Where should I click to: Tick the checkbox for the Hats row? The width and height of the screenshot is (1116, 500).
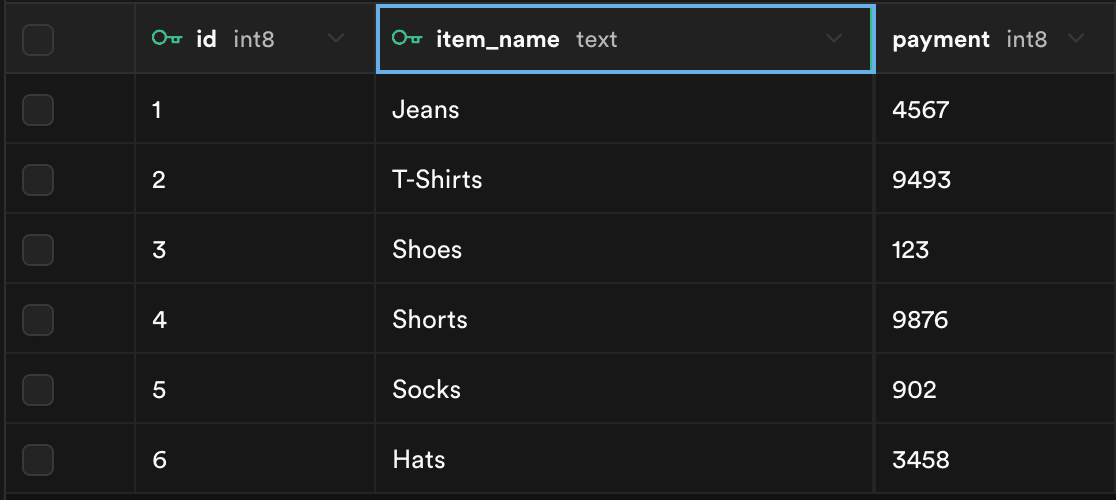coord(38,460)
